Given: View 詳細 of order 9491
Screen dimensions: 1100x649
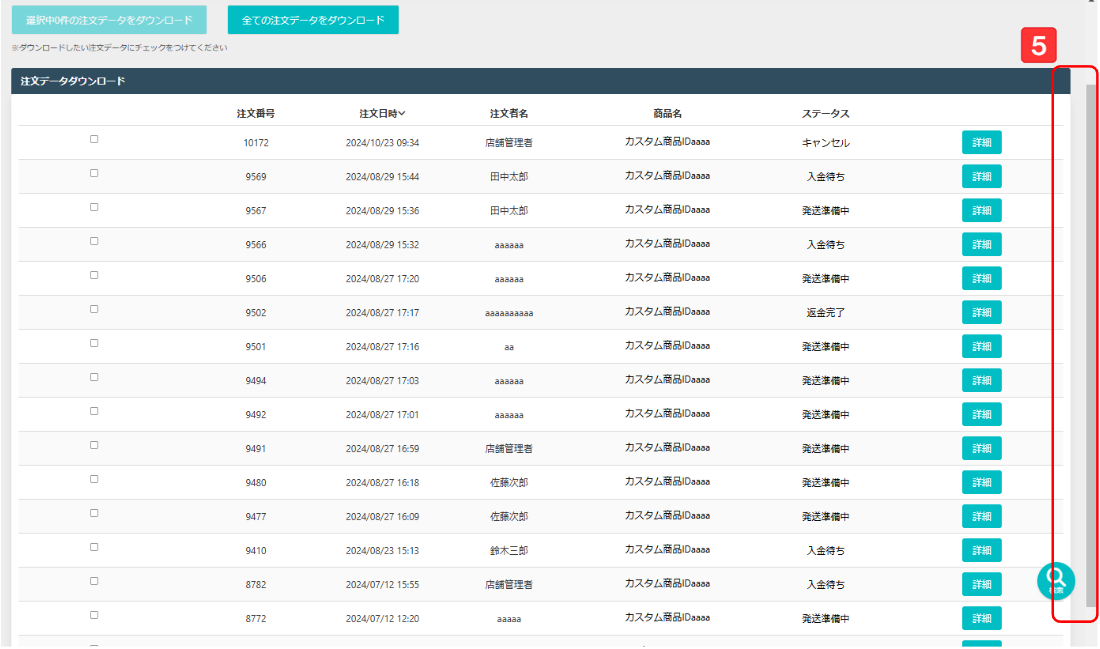Looking at the screenshot, I should [981, 448].
